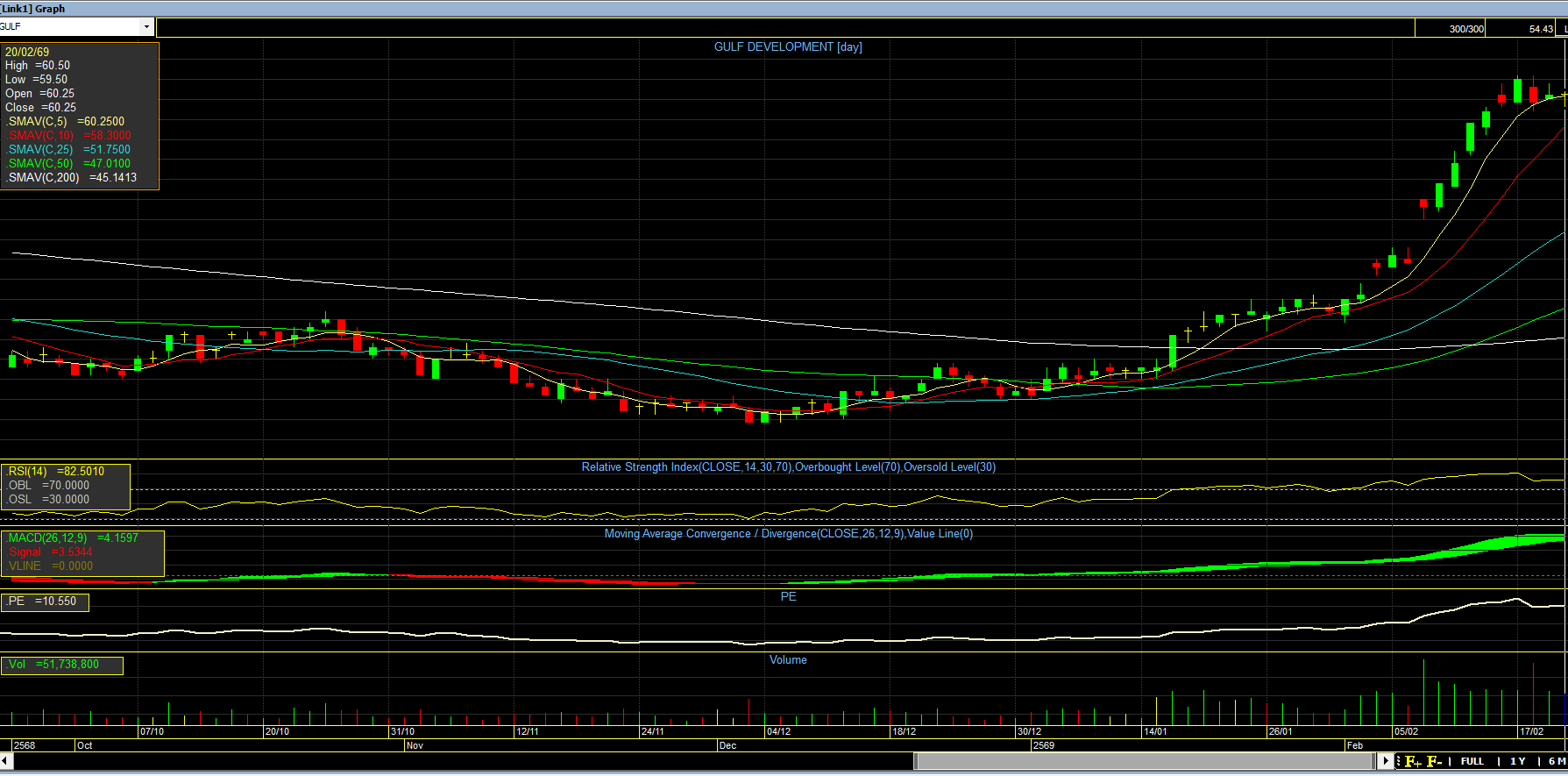Click the .Vol =51,738,800 label

[53, 665]
